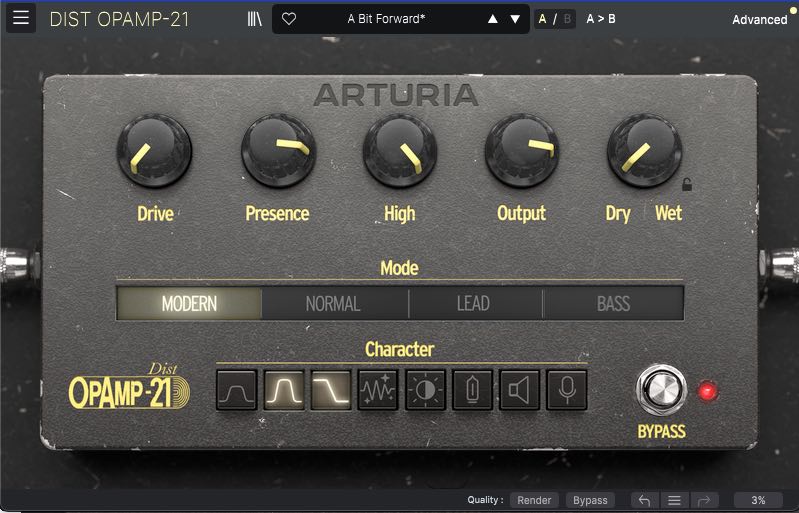Click the High knob

pos(400,151)
